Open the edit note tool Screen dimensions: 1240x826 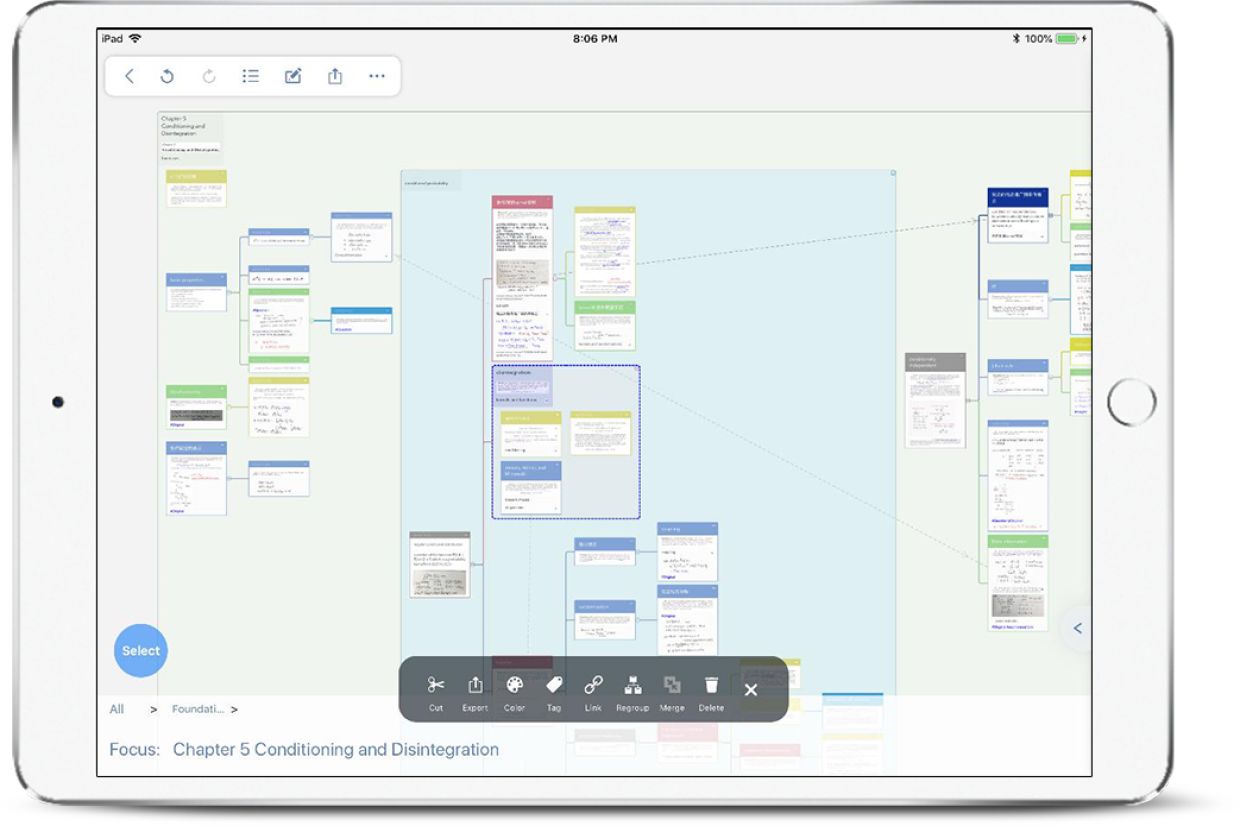[x=293, y=76]
